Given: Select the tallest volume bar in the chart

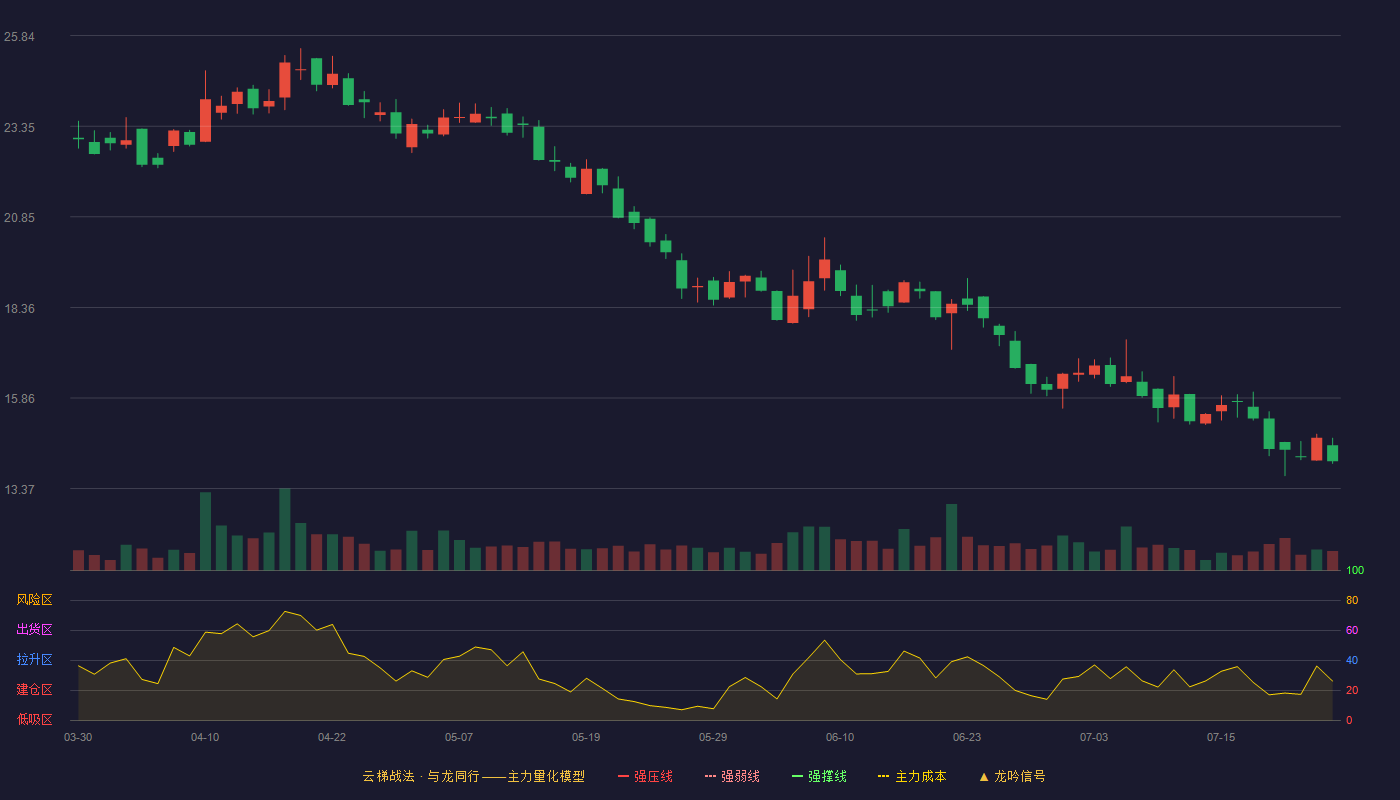Looking at the screenshot, I should click(x=285, y=529).
